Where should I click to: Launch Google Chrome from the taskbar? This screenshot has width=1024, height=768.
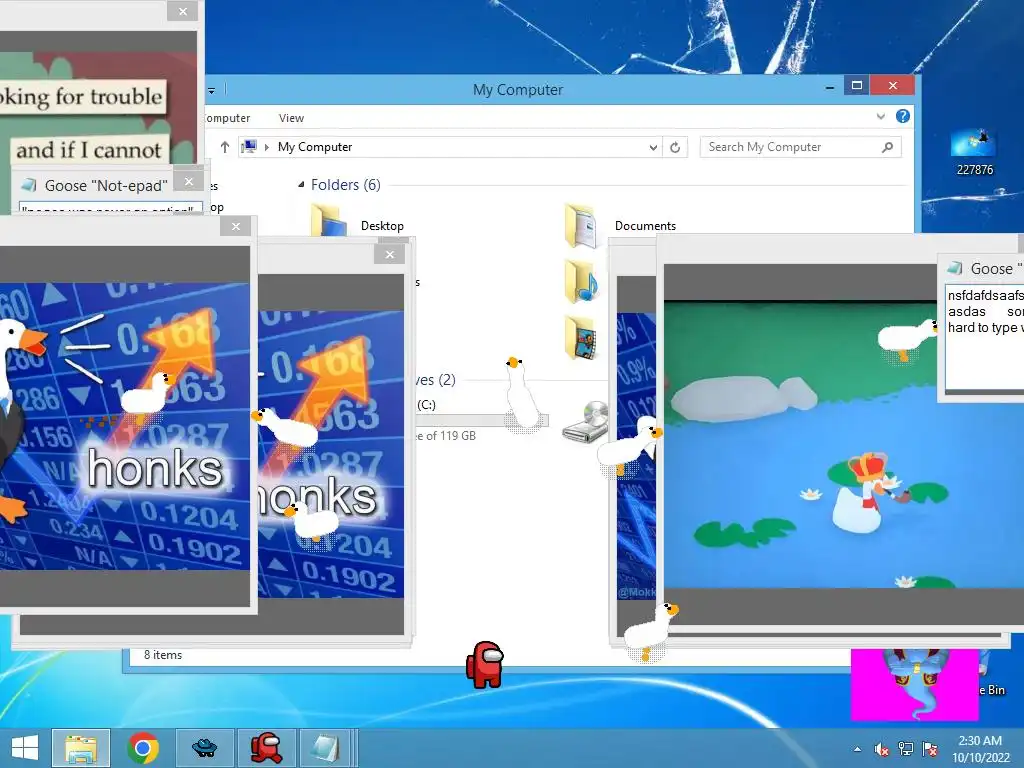point(143,748)
